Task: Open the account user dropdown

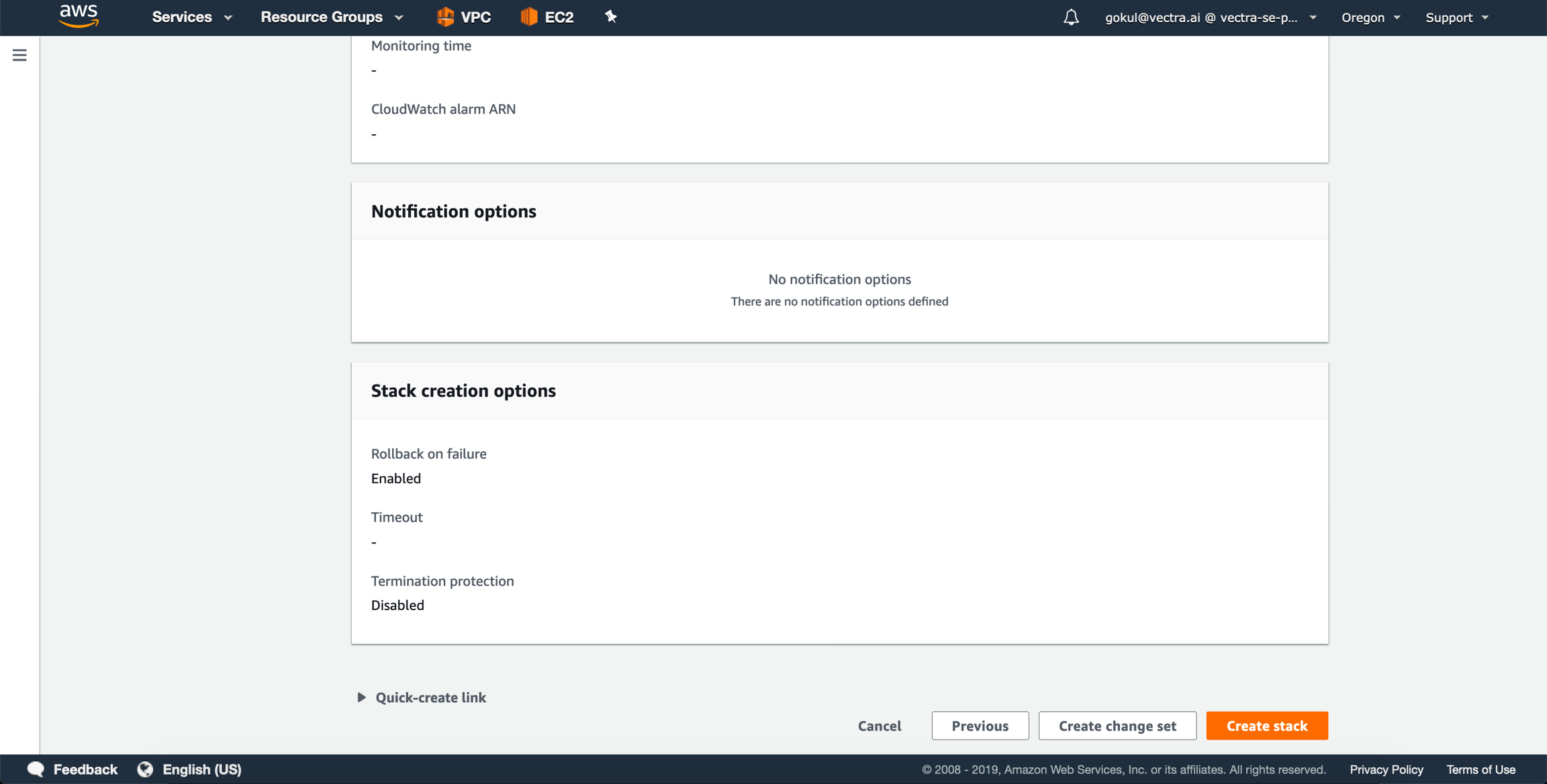Action: click(x=1210, y=17)
